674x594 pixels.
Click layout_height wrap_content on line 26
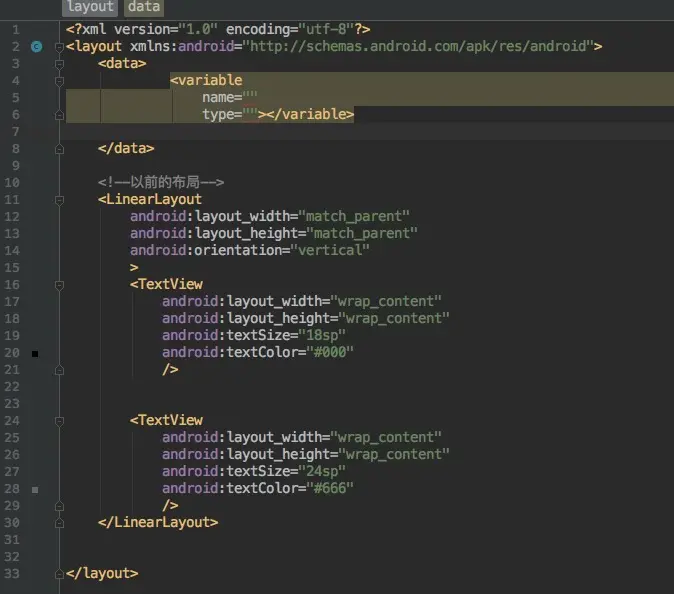click(x=394, y=454)
